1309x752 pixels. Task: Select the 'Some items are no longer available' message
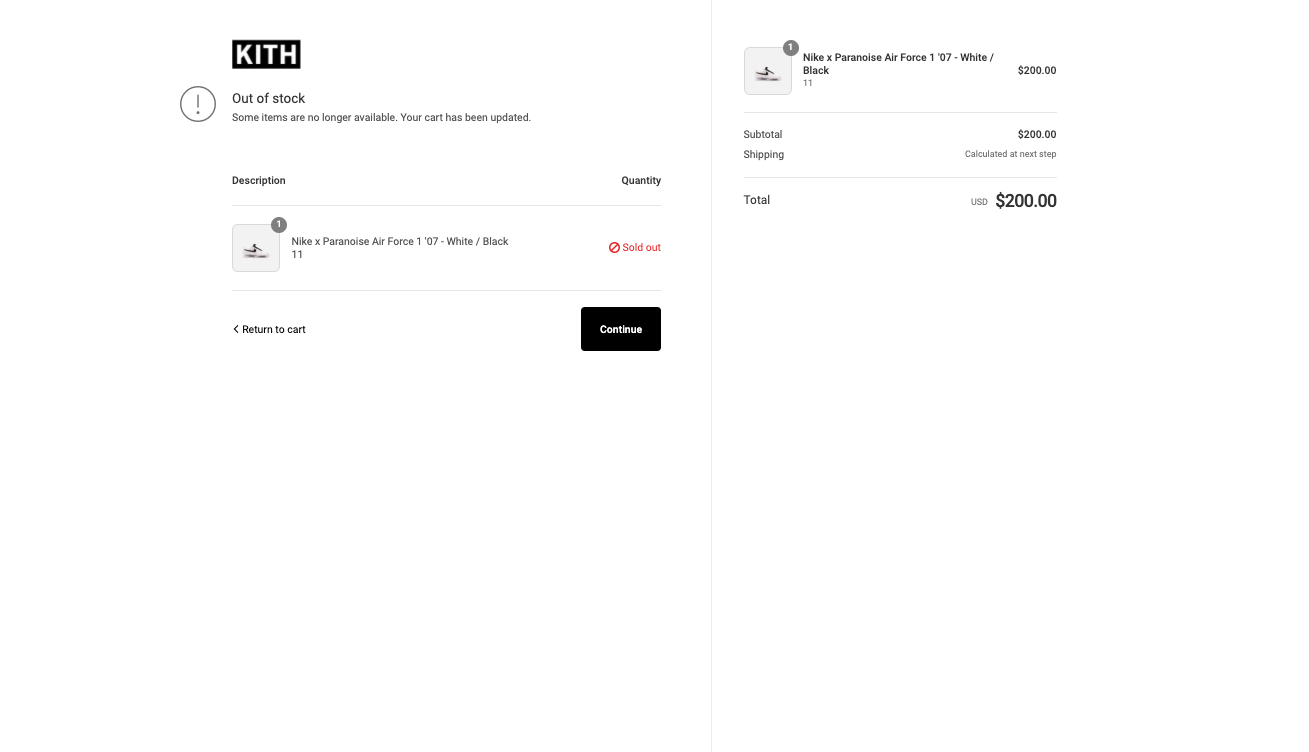pyautogui.click(x=381, y=117)
